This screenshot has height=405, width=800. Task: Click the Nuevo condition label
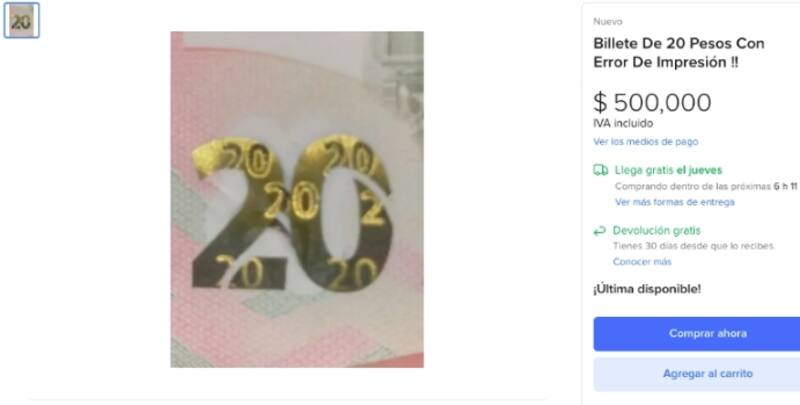pos(608,21)
